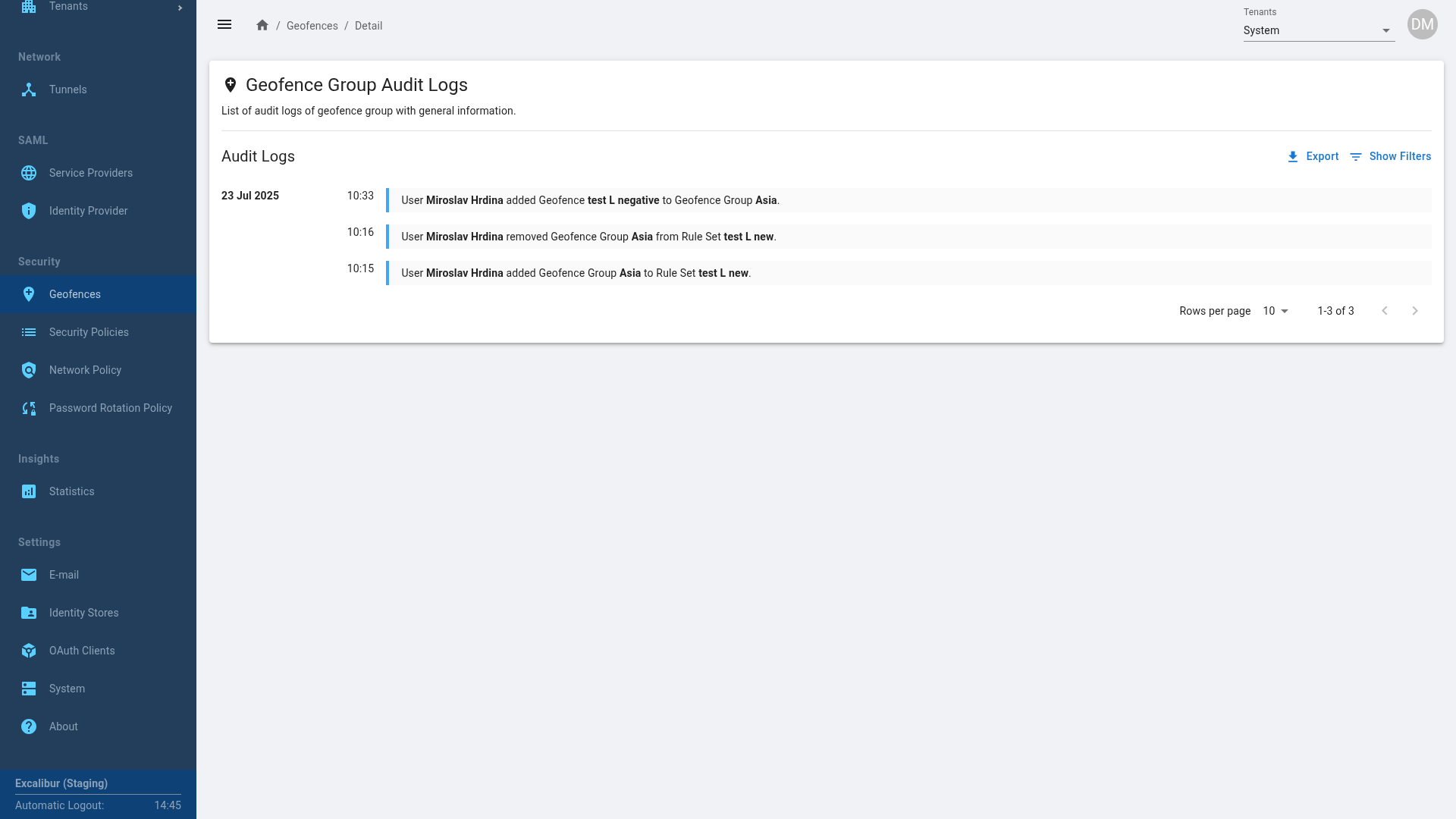Open Identity Stores in the sidebar
The image size is (1456, 819).
pos(83,613)
